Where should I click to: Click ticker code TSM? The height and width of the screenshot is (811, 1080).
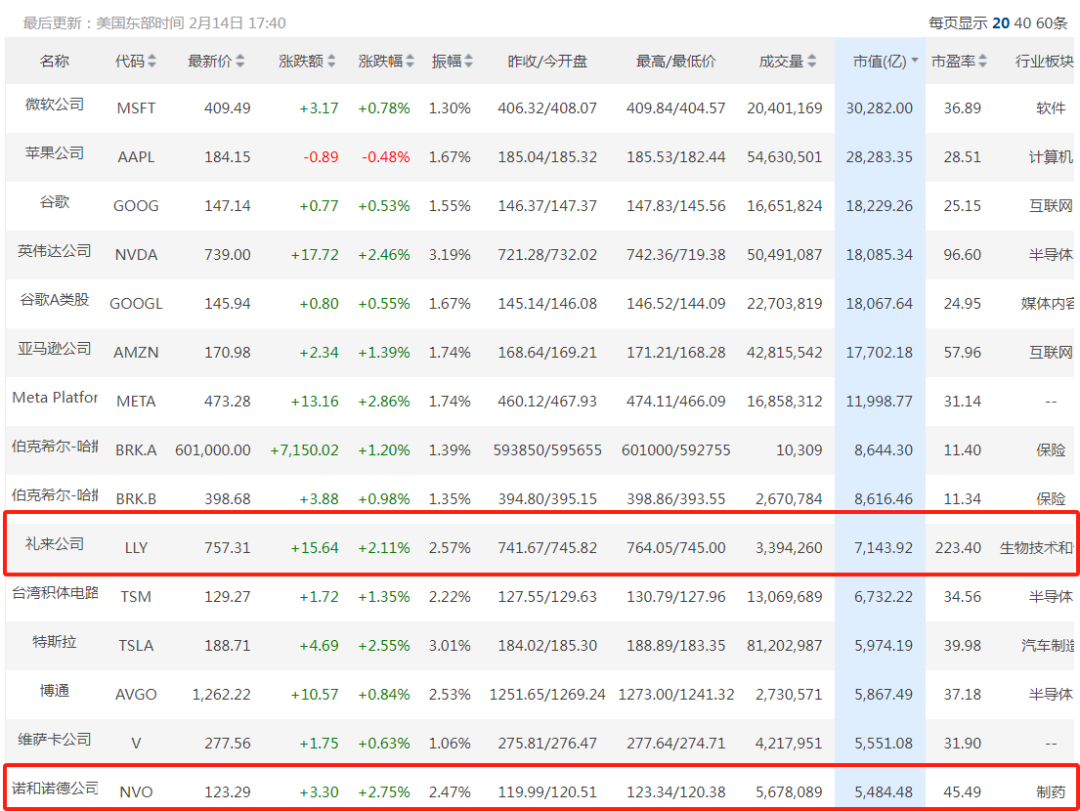[136, 597]
